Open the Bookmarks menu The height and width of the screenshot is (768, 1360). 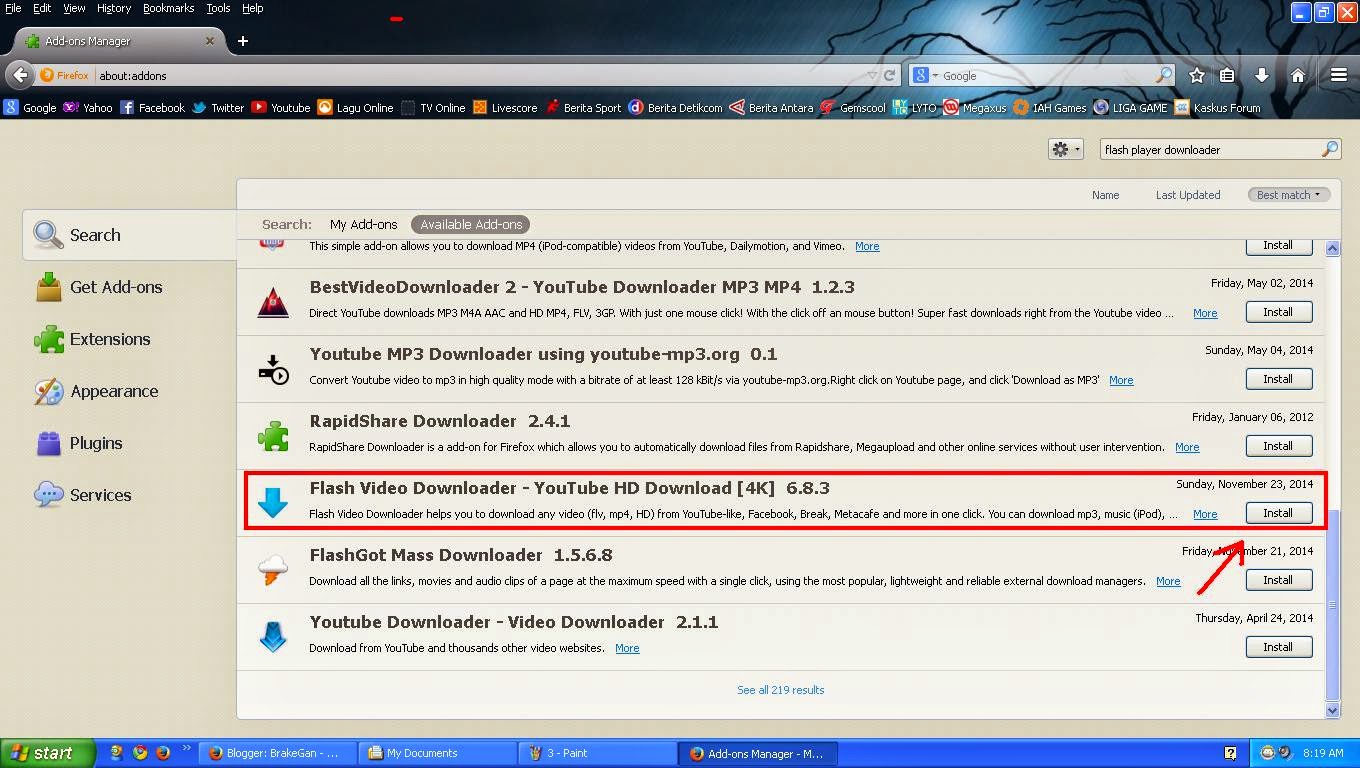pos(168,7)
